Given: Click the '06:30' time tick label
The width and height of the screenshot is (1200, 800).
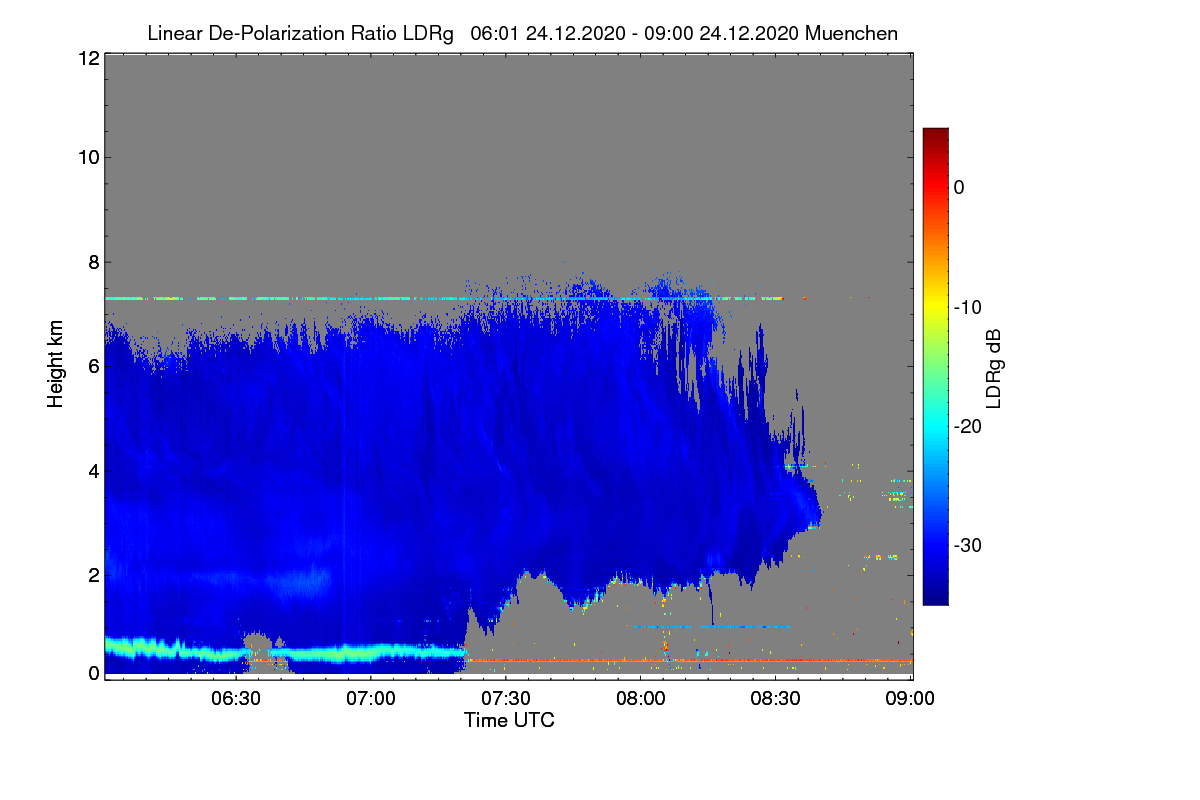Looking at the screenshot, I should pos(237,699).
